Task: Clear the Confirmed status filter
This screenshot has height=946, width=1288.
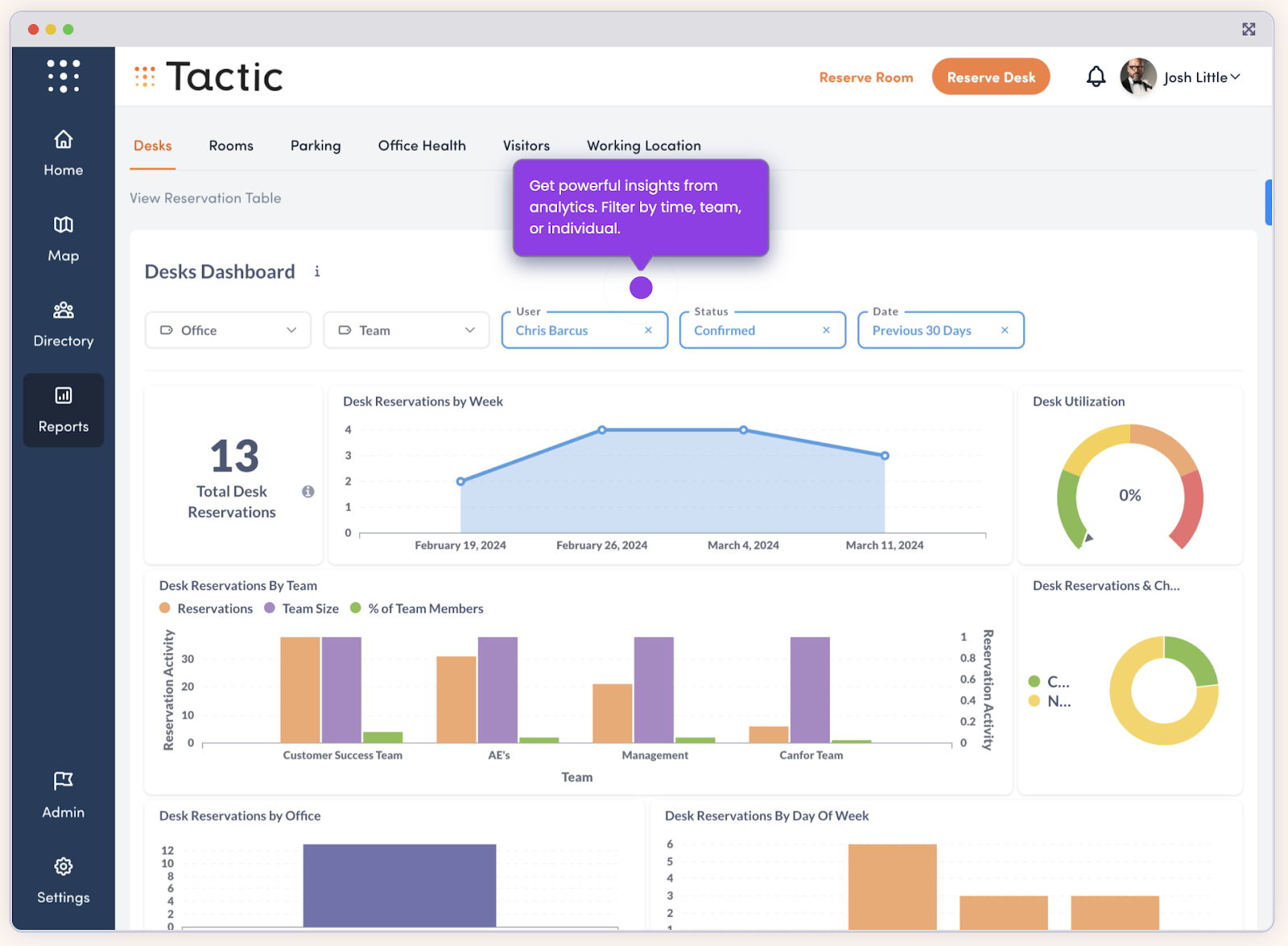Action: 826,330
